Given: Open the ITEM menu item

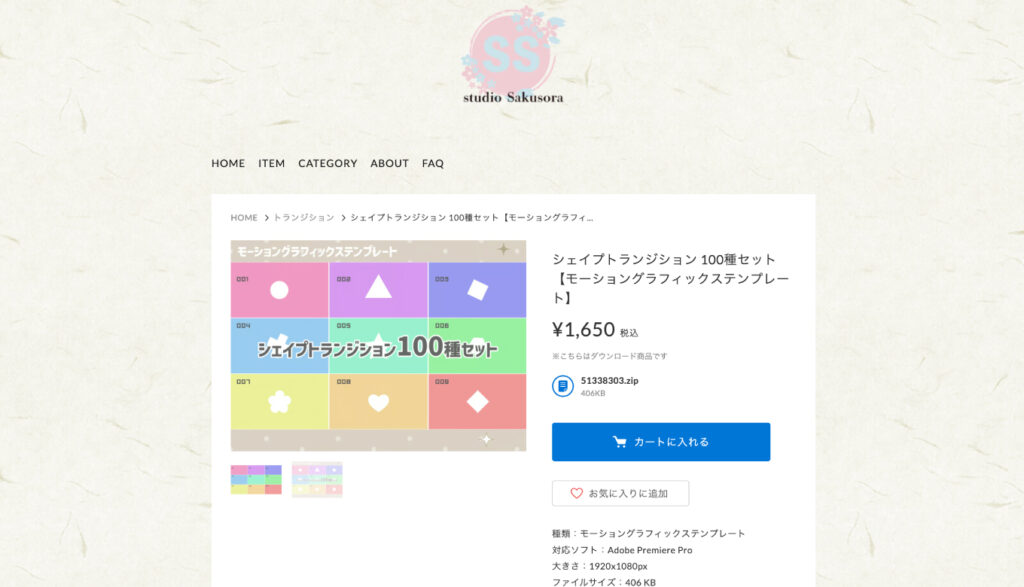Looking at the screenshot, I should [x=271, y=163].
